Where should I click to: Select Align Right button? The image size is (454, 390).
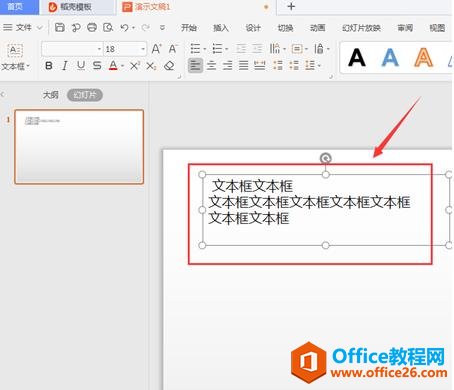[x=227, y=65]
